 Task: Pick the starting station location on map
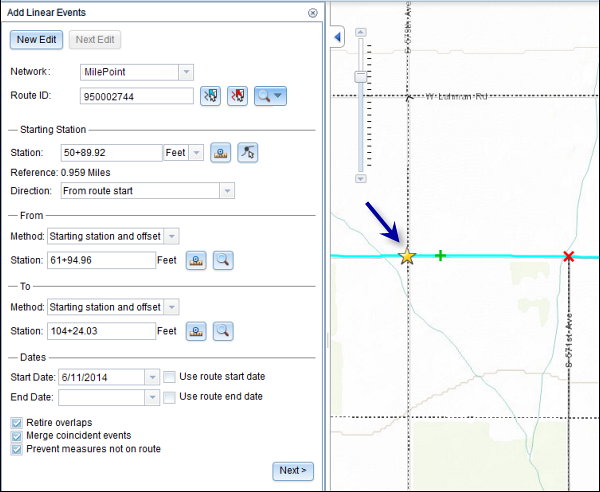tap(222, 153)
